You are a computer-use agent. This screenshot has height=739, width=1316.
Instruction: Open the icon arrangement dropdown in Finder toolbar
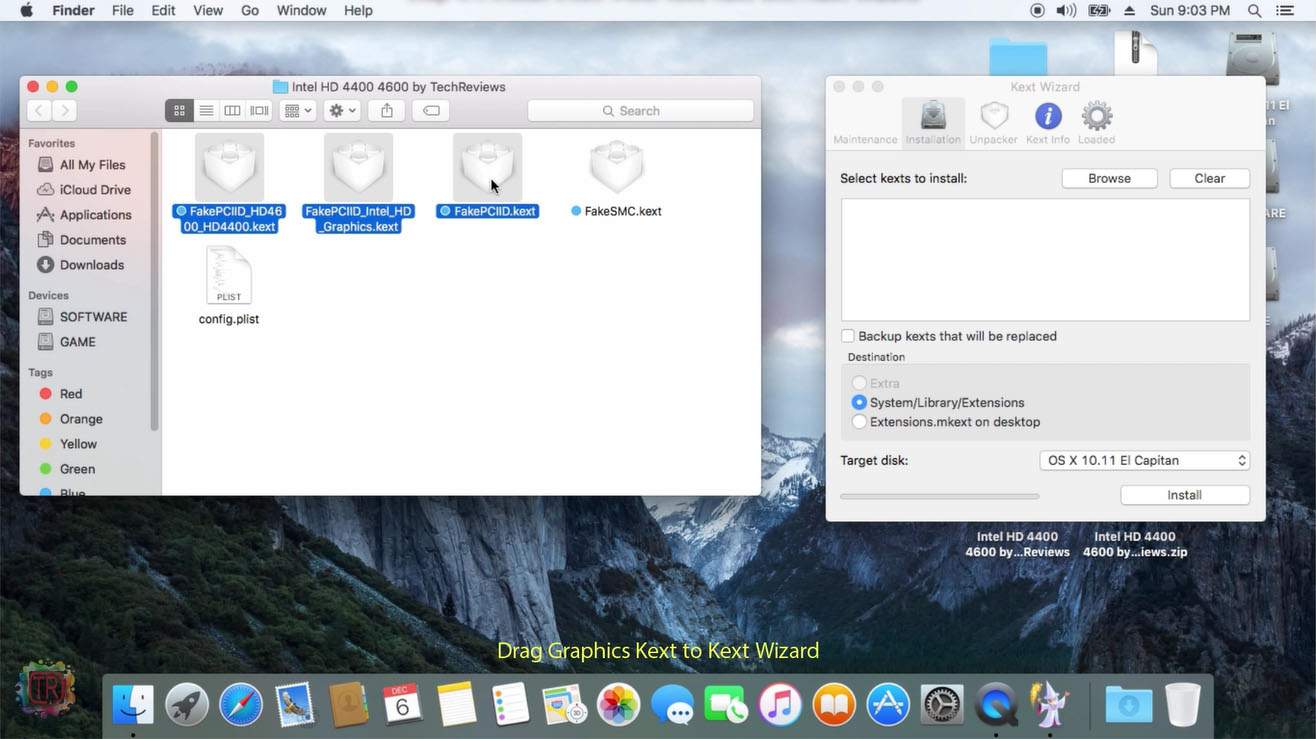(x=296, y=110)
